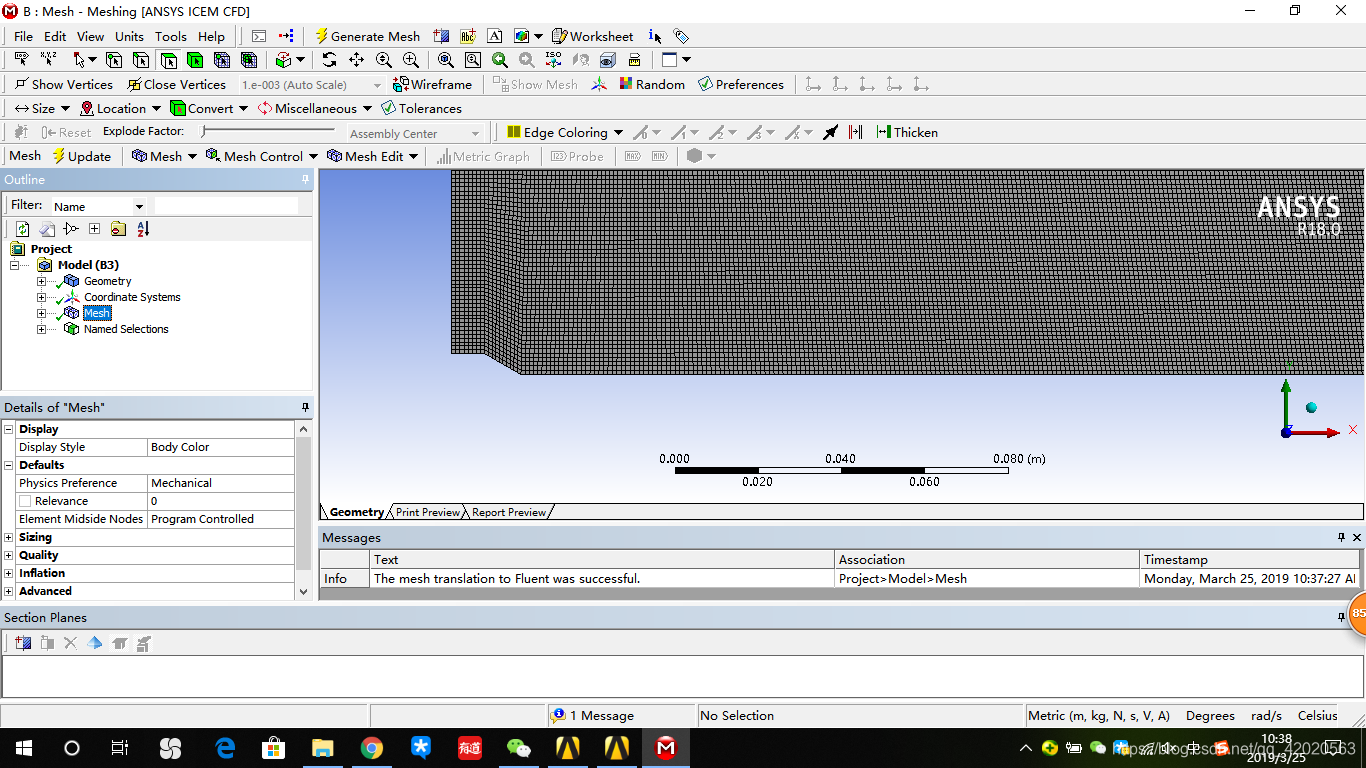Viewport: 1366px width, 768px height.
Task: Open the Tools menu
Action: [x=170, y=36]
